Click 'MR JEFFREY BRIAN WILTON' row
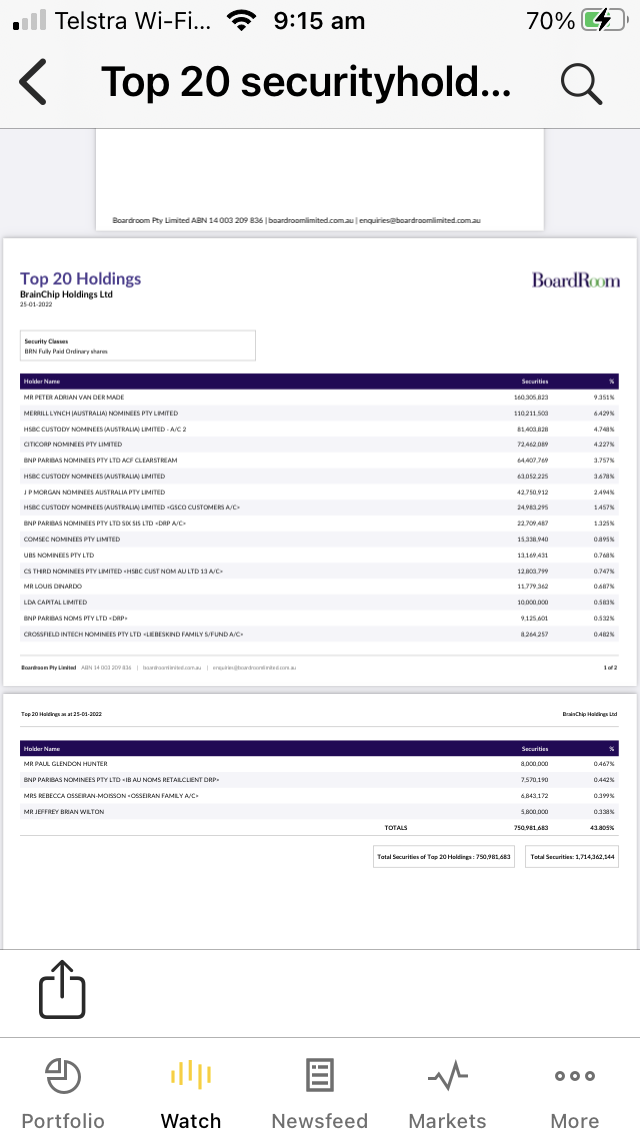Screen dimensions: 640x1136 (319, 811)
